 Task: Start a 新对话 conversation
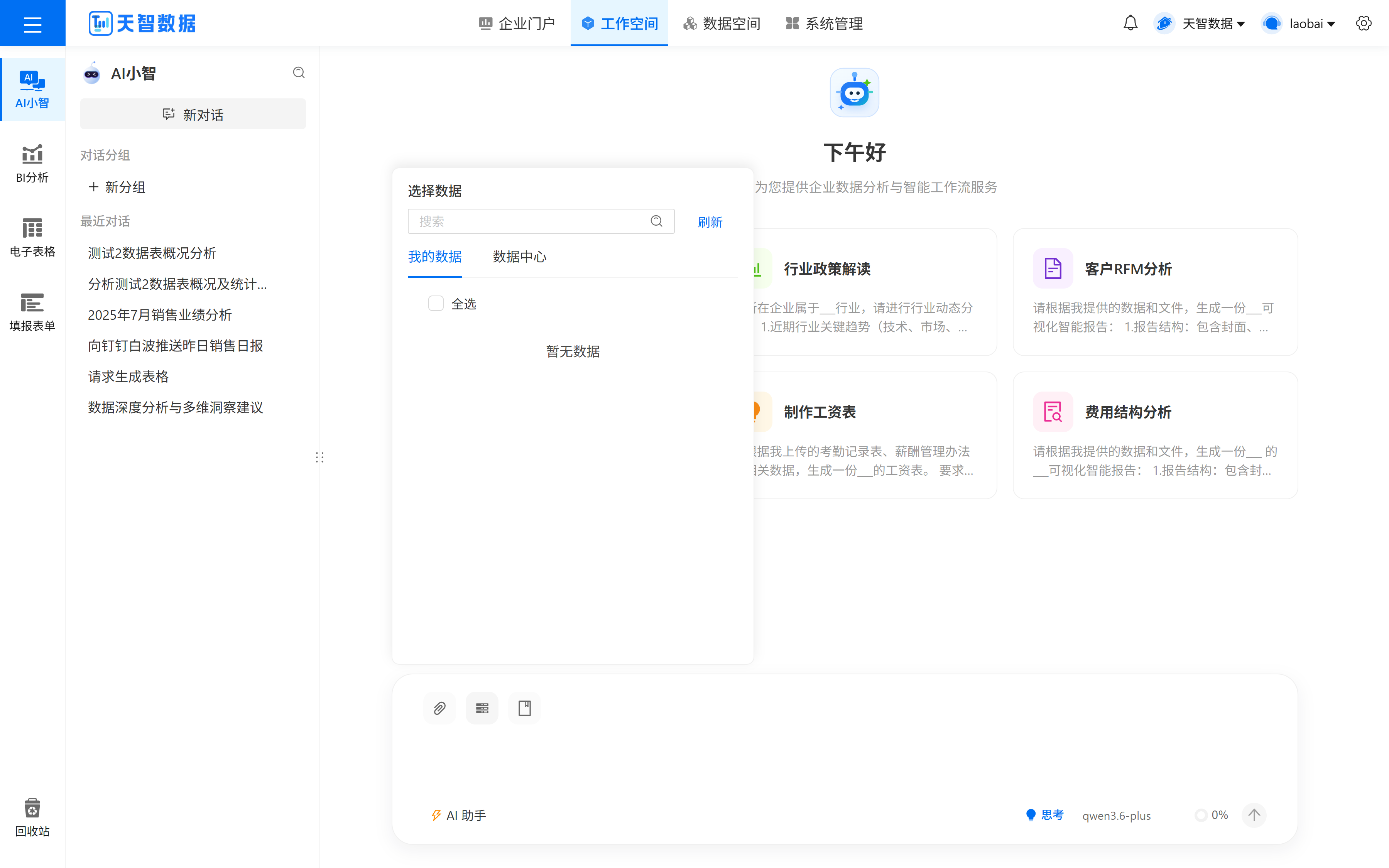(193, 114)
